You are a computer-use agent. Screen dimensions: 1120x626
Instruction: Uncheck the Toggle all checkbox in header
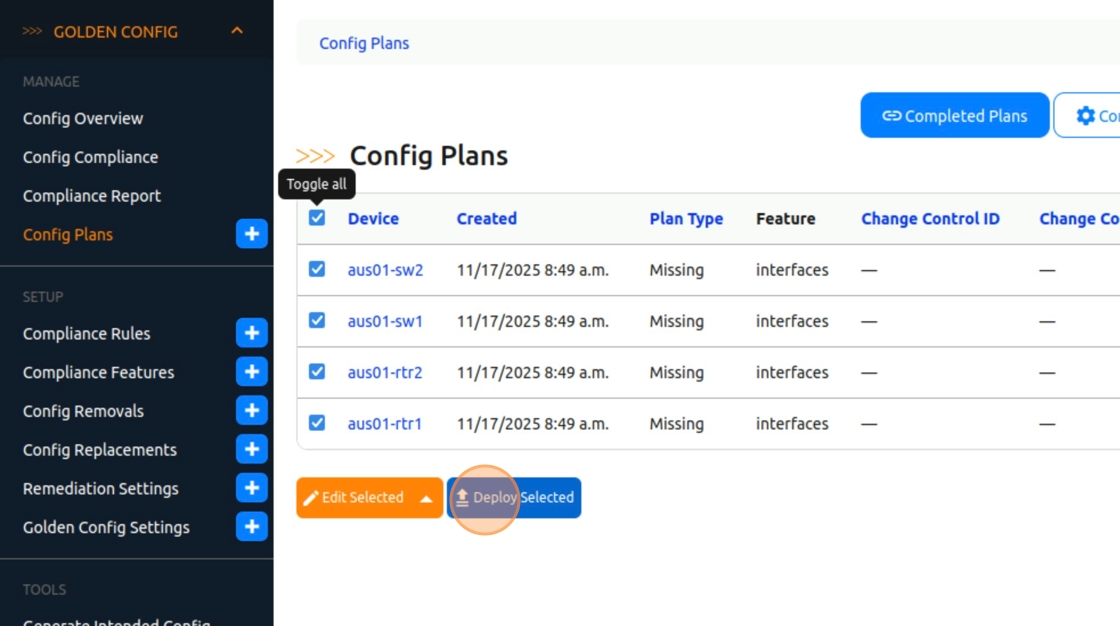[316, 218]
